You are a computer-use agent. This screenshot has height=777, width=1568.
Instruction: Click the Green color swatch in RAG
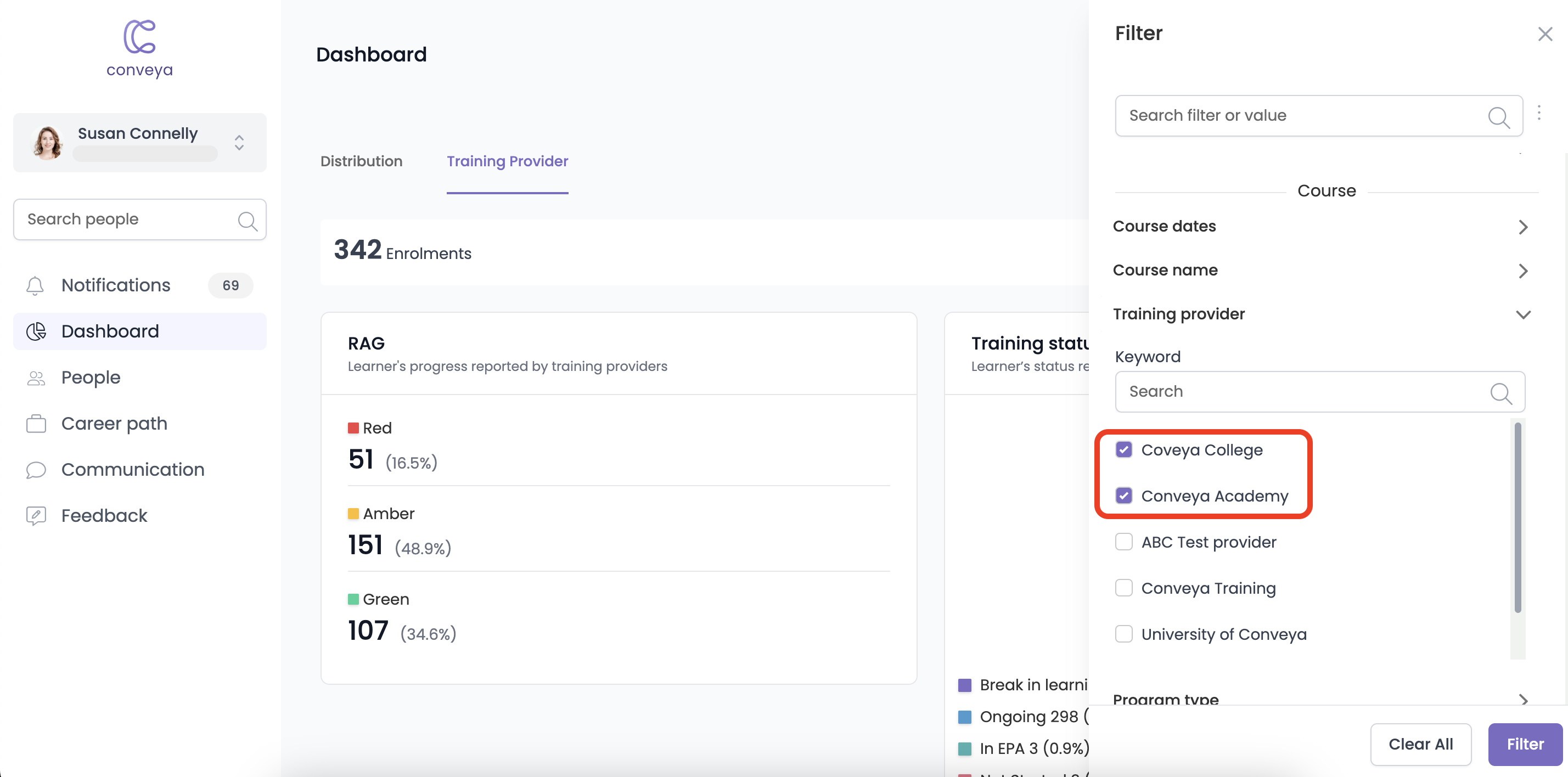click(353, 599)
